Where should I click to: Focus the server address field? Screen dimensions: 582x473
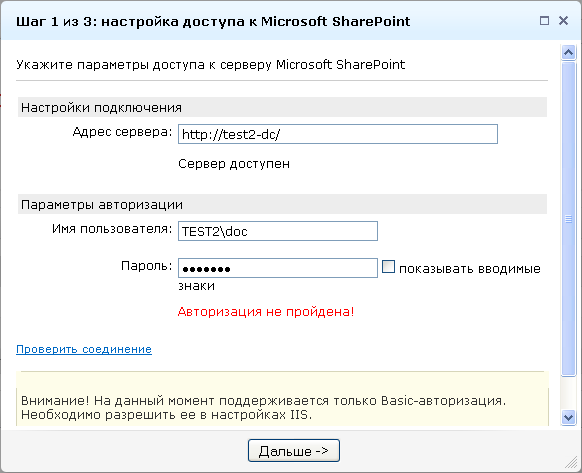click(x=338, y=134)
